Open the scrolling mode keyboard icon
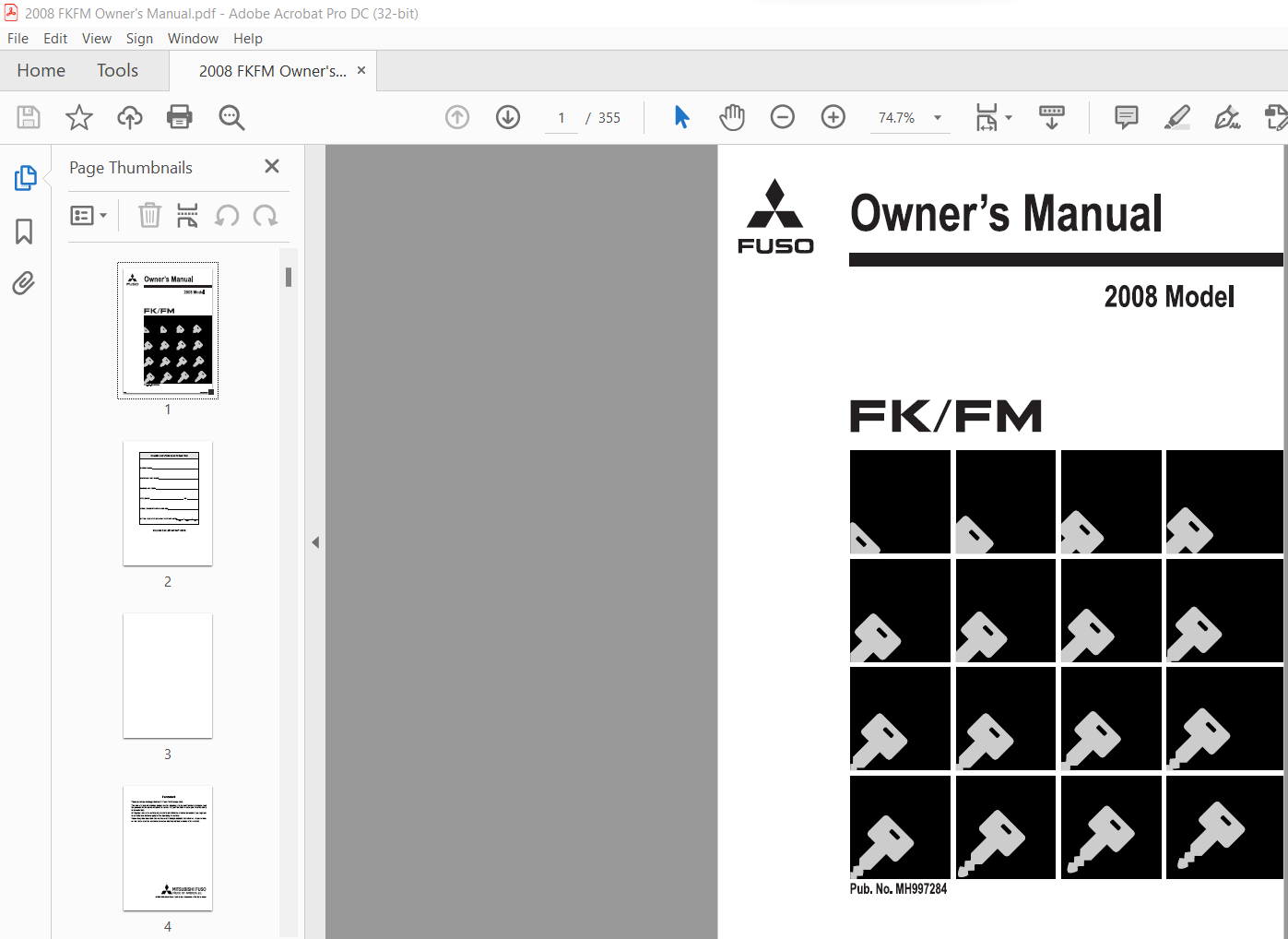This screenshot has height=939, width=1288. point(1052,117)
